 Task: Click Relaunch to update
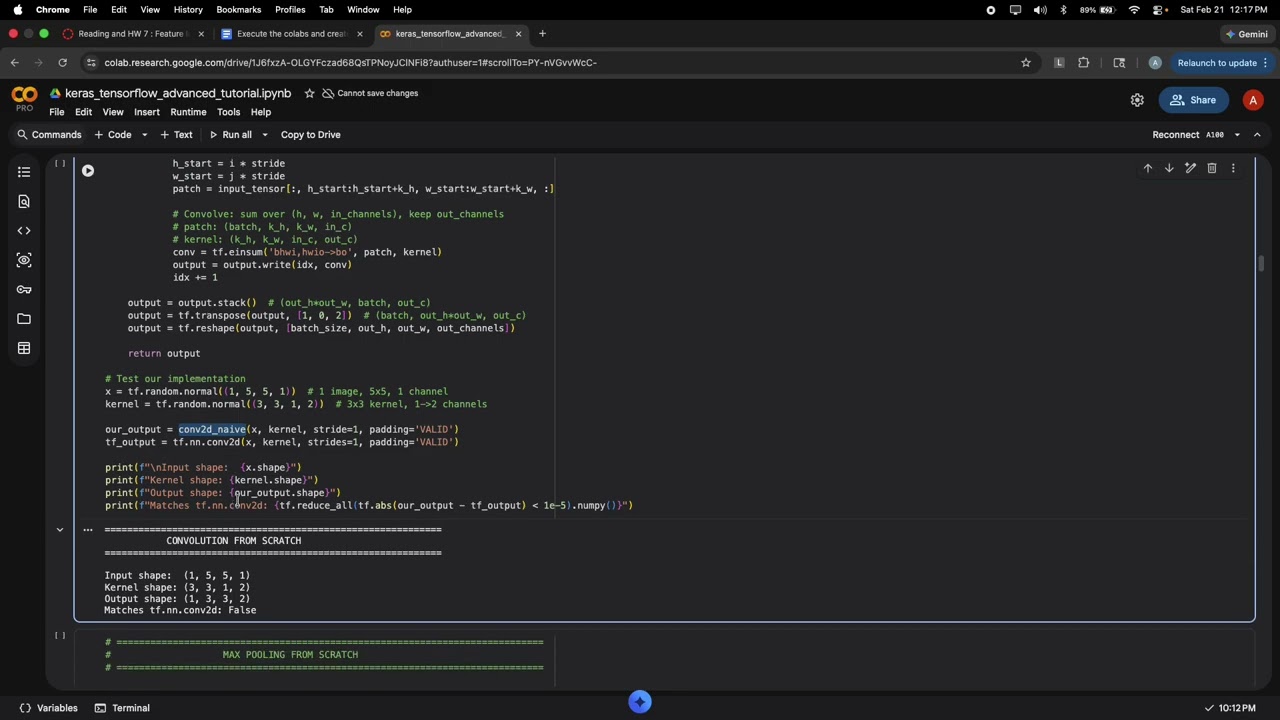(x=1217, y=62)
